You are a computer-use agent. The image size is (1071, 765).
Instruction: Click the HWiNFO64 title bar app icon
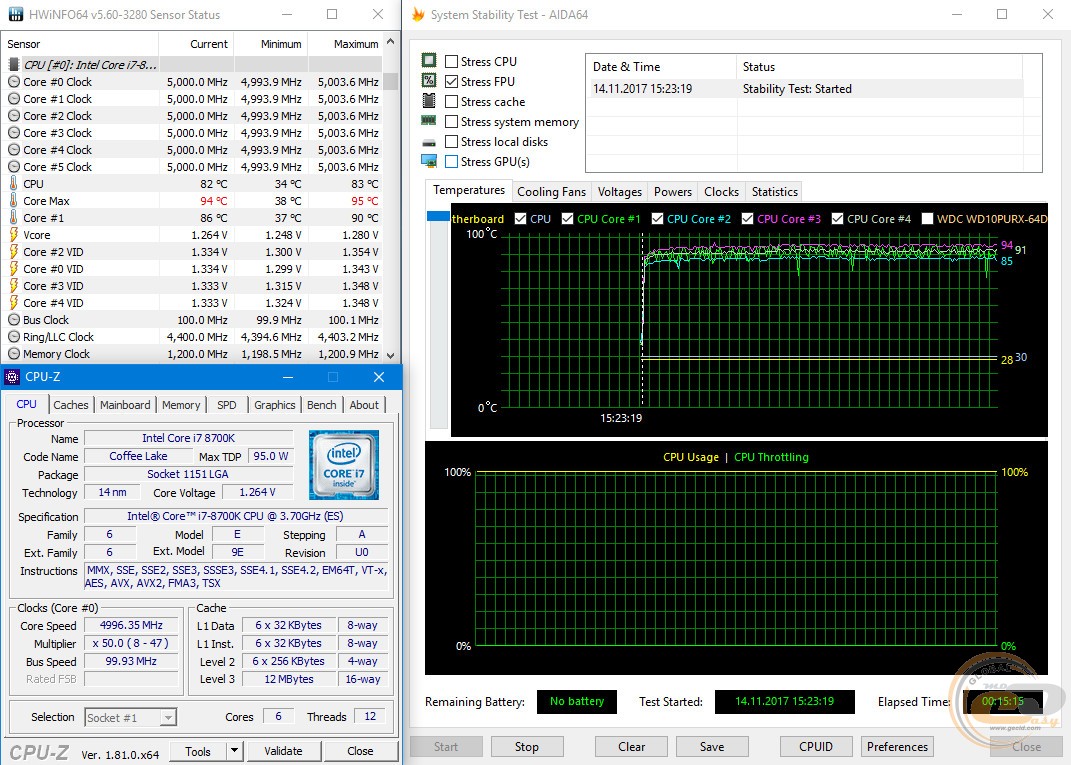[15, 14]
